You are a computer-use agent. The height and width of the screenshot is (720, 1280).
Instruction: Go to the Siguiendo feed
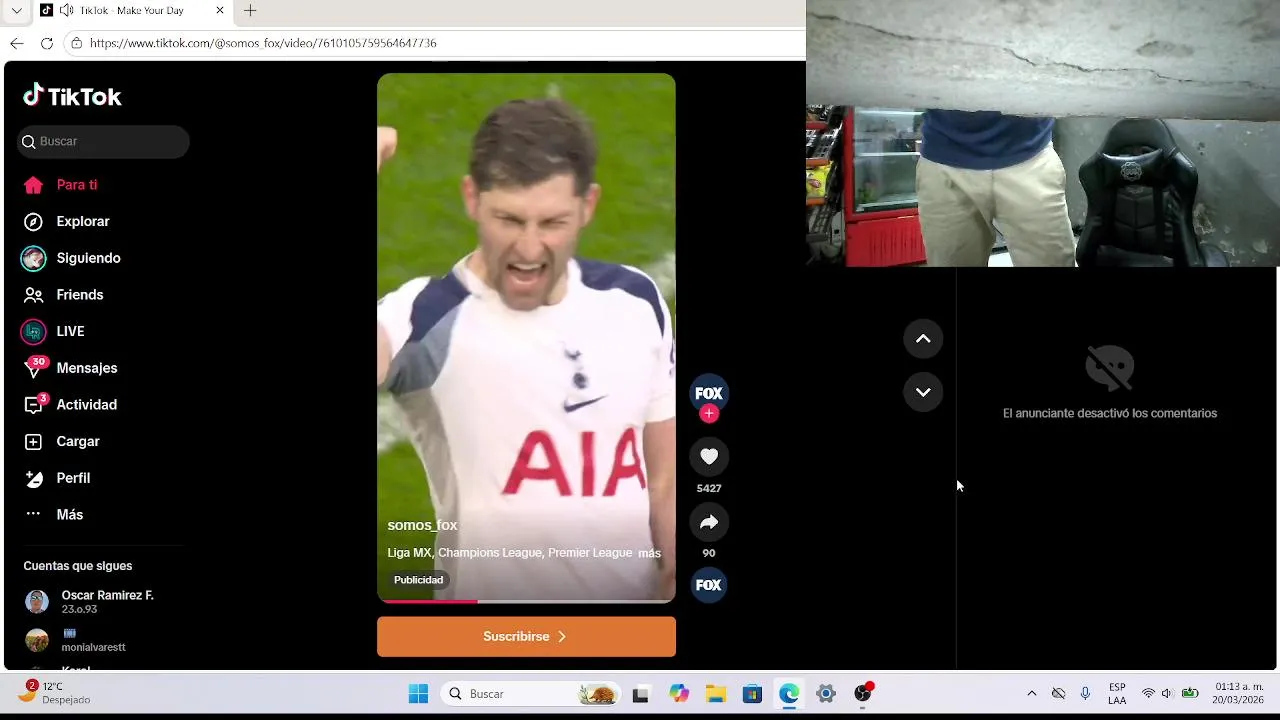click(x=71, y=258)
